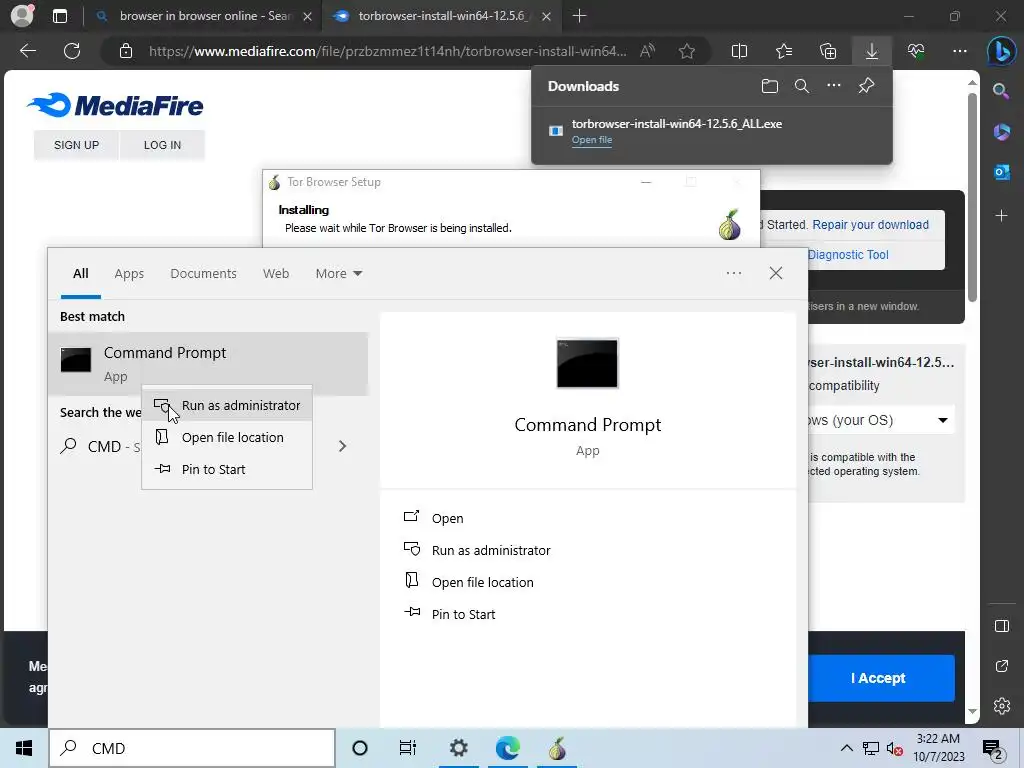The height and width of the screenshot is (768, 1024).
Task: Select the All search filter tab
Action: click(x=80, y=274)
